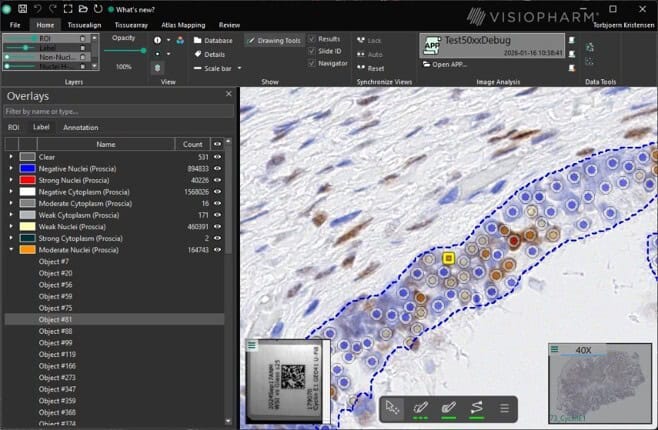Click the APP icon for Test50xxDebug
Viewport: 658px width, 430px height.
(431, 45)
